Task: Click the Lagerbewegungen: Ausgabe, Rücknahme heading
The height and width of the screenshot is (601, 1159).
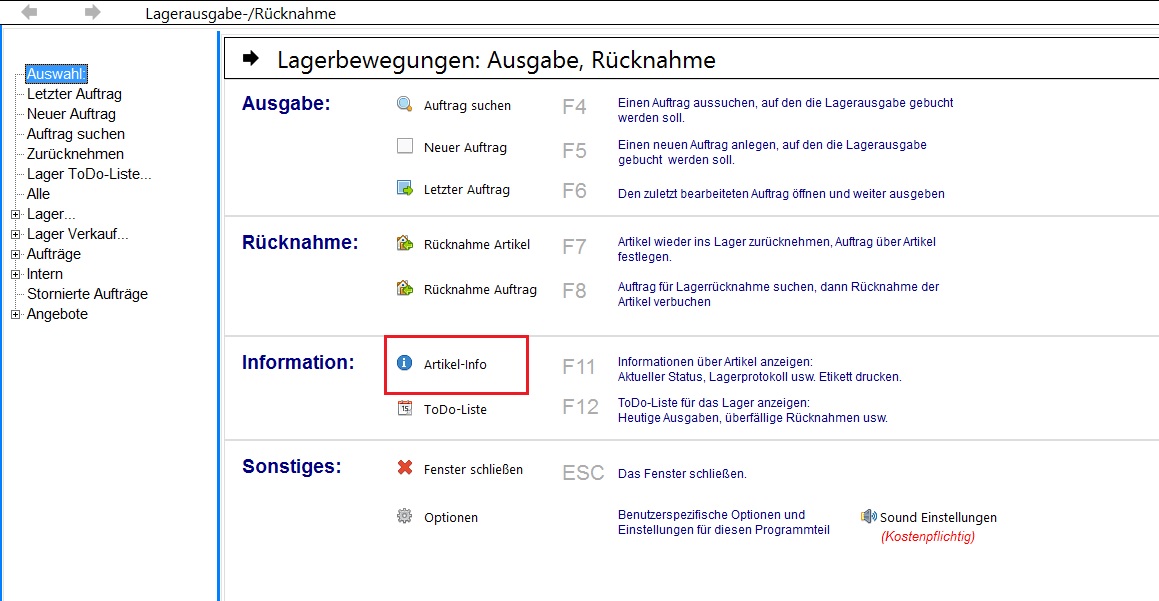Action: click(x=496, y=60)
